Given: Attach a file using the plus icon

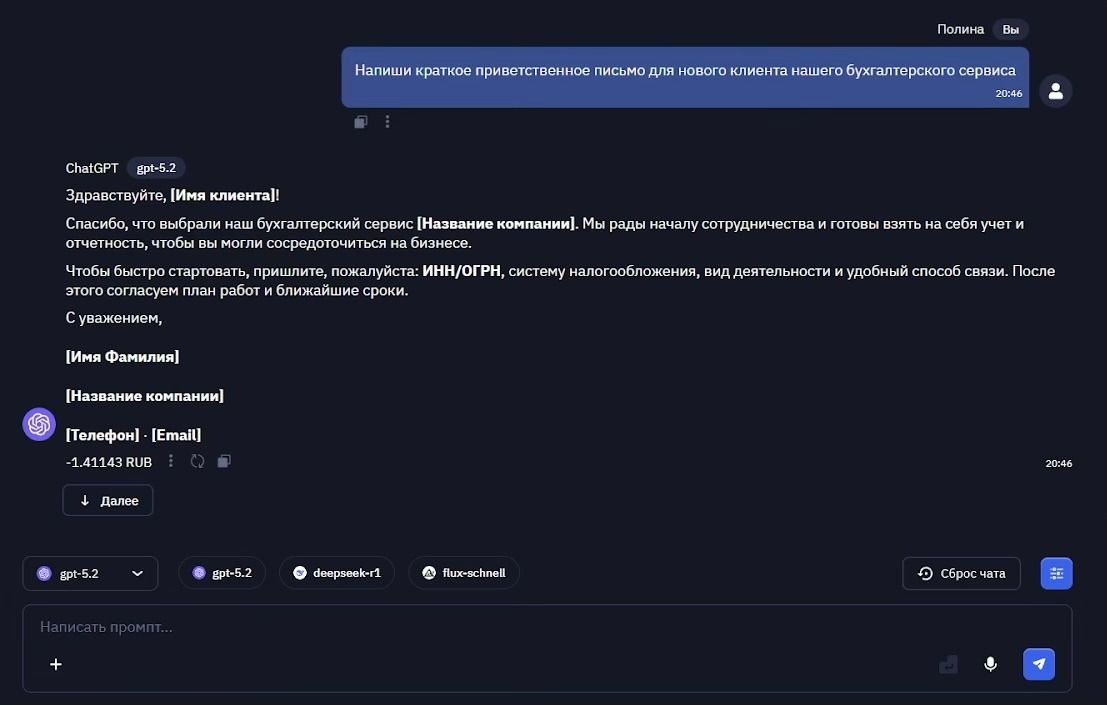Looking at the screenshot, I should click(x=56, y=663).
